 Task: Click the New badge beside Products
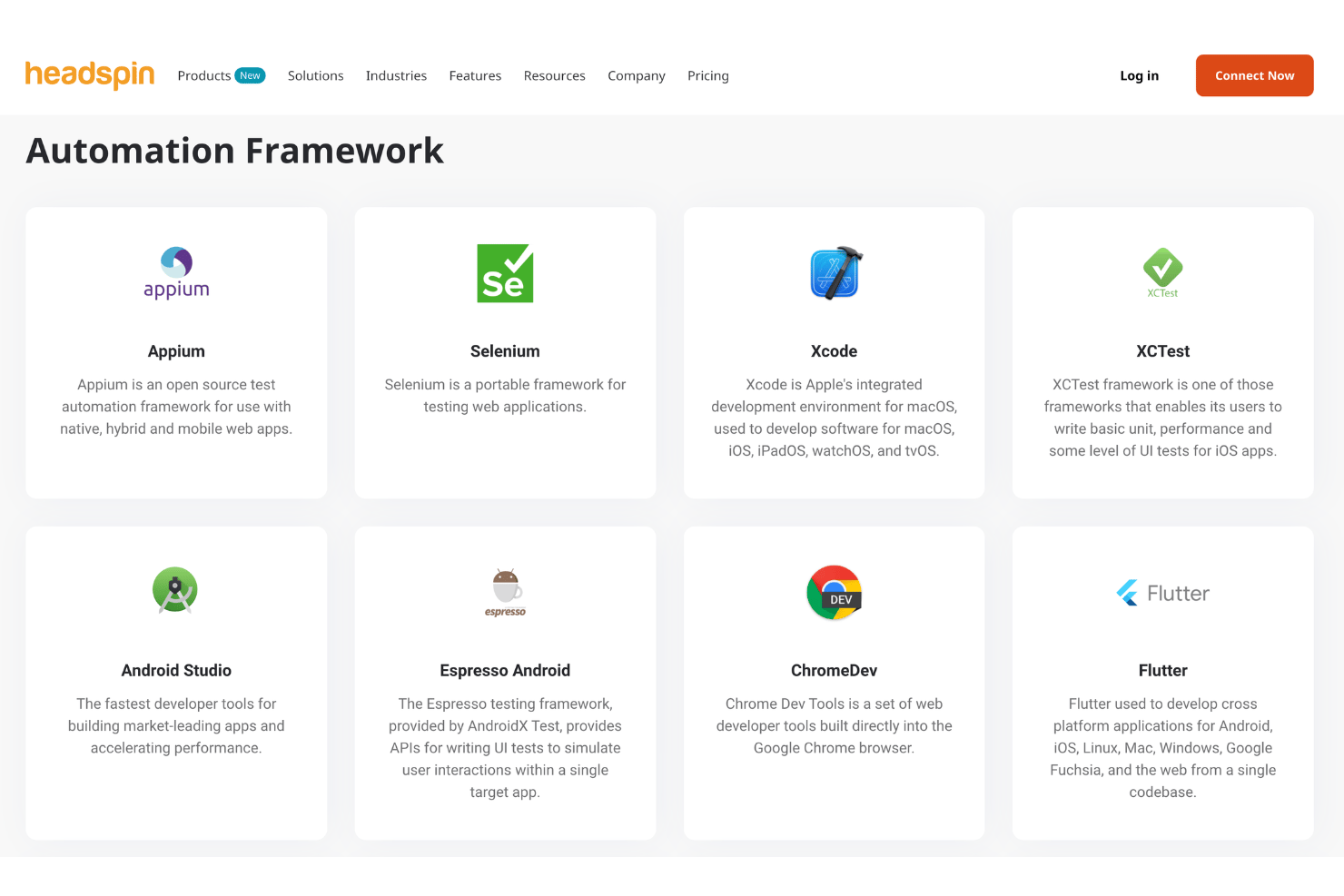[250, 75]
